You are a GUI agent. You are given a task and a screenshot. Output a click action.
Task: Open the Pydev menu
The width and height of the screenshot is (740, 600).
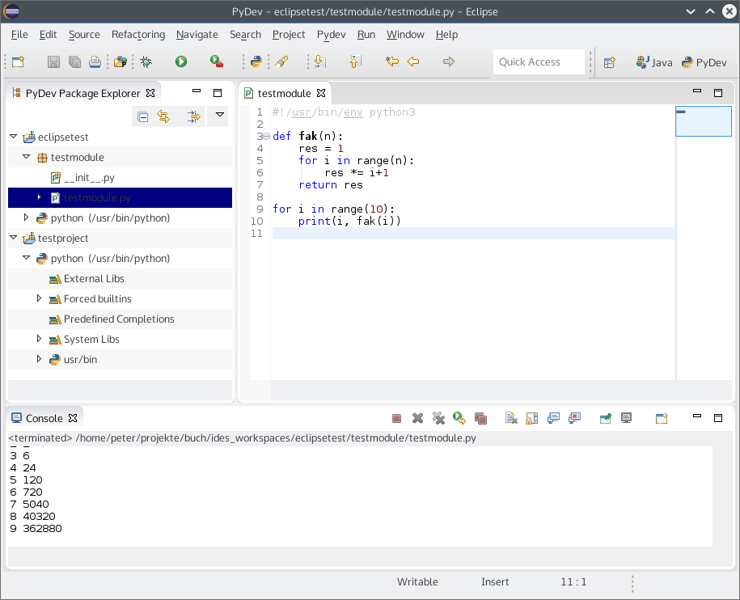click(x=330, y=34)
